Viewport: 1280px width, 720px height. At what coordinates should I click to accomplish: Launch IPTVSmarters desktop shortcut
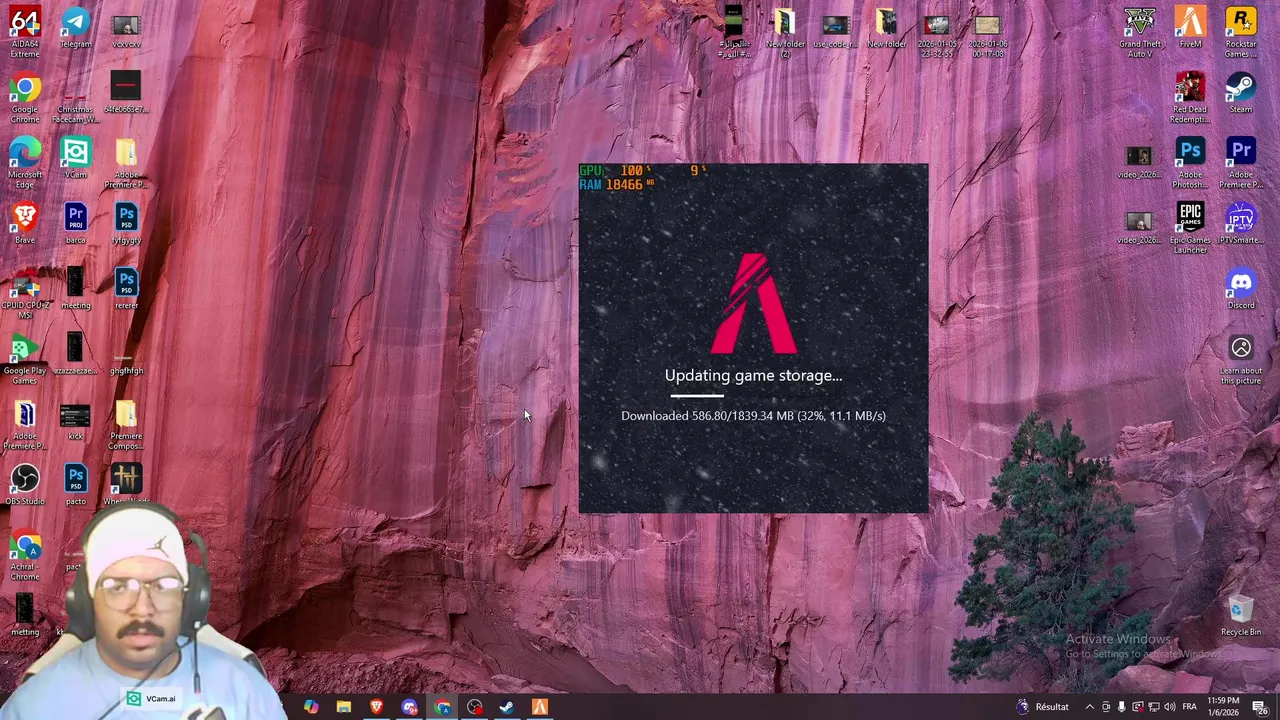click(x=1241, y=223)
